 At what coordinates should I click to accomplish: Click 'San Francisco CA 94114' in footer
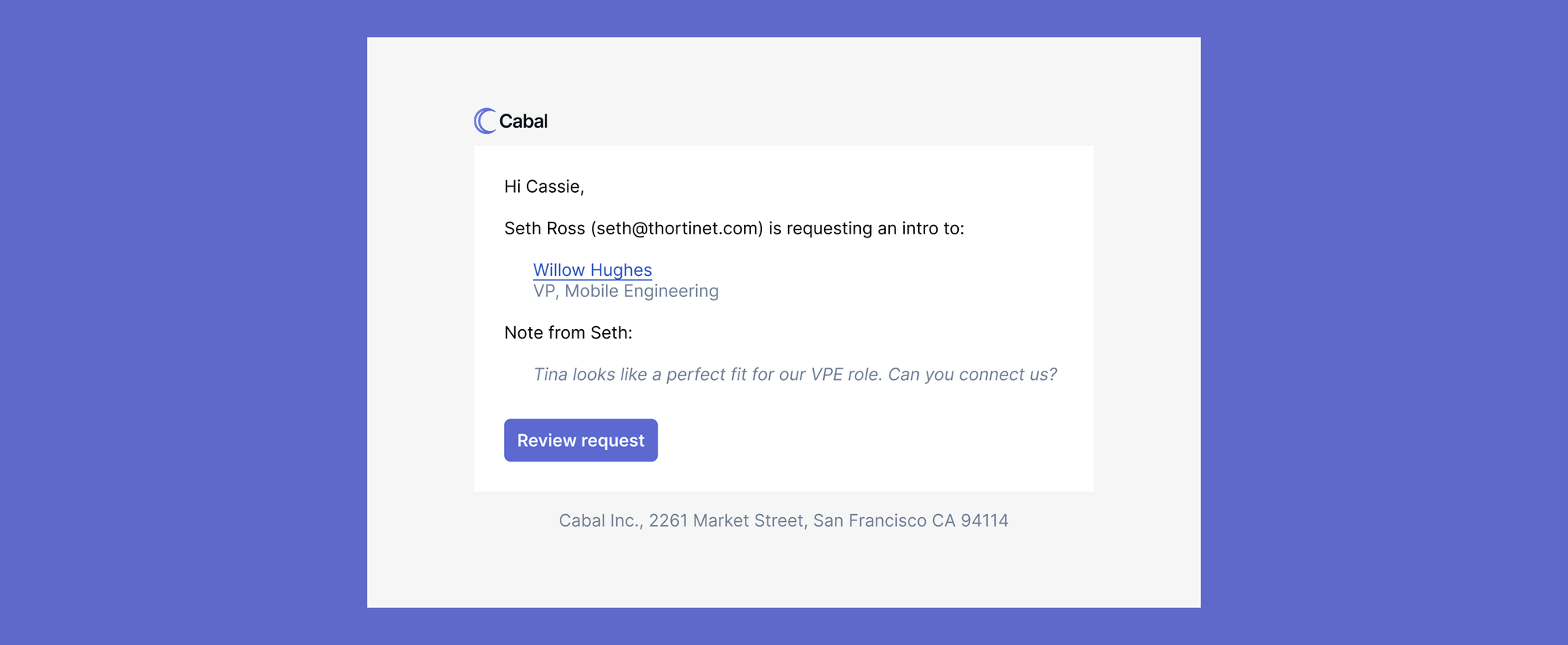[911, 520]
